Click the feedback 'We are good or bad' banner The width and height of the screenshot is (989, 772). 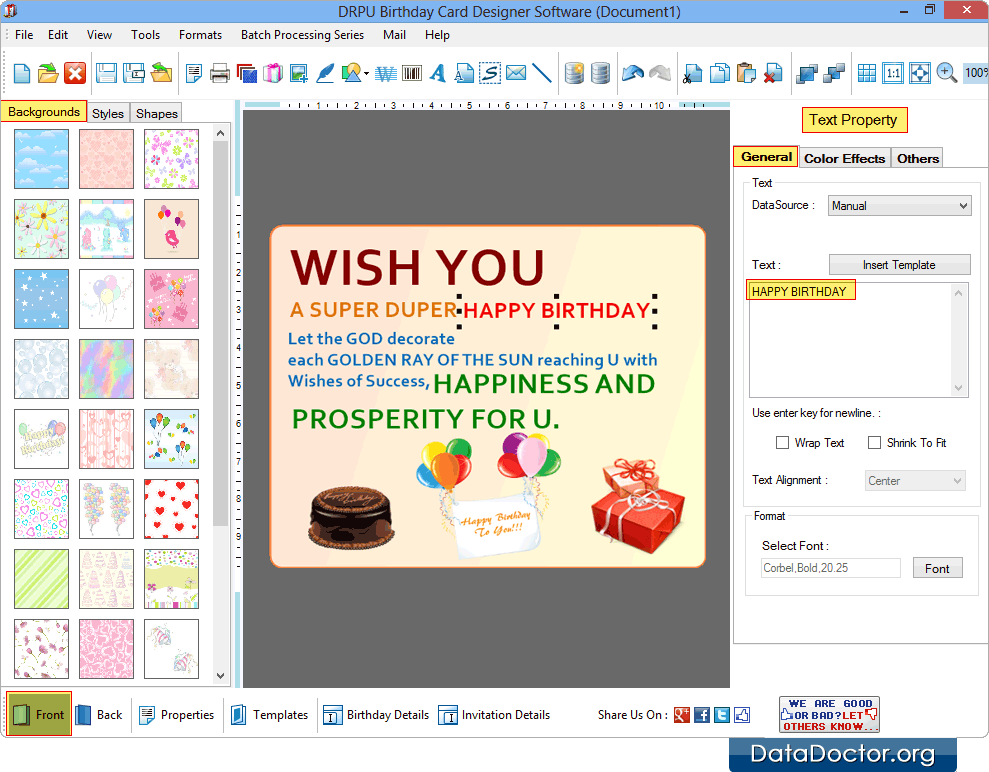[829, 715]
